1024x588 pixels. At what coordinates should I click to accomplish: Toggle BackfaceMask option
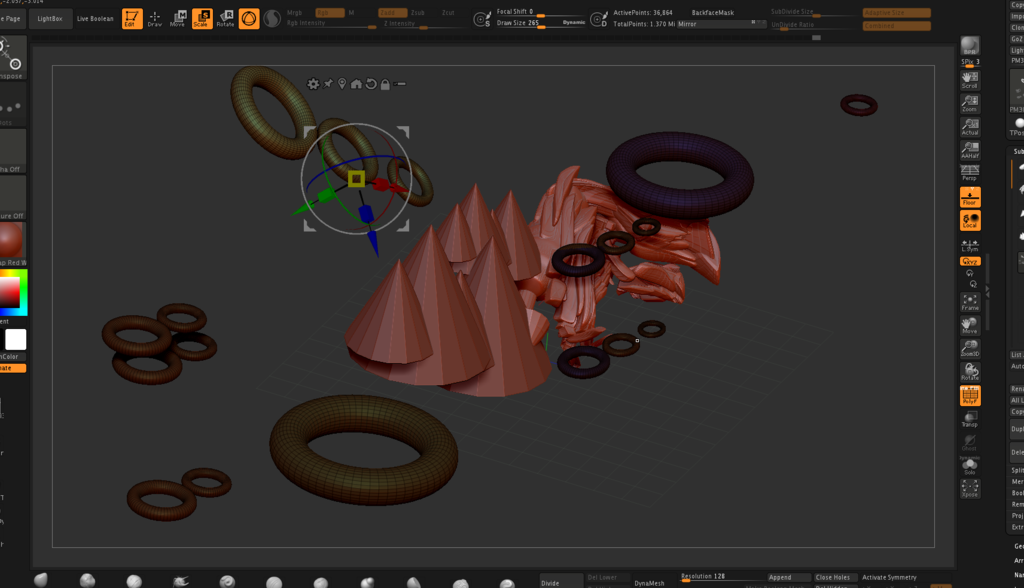[713, 12]
